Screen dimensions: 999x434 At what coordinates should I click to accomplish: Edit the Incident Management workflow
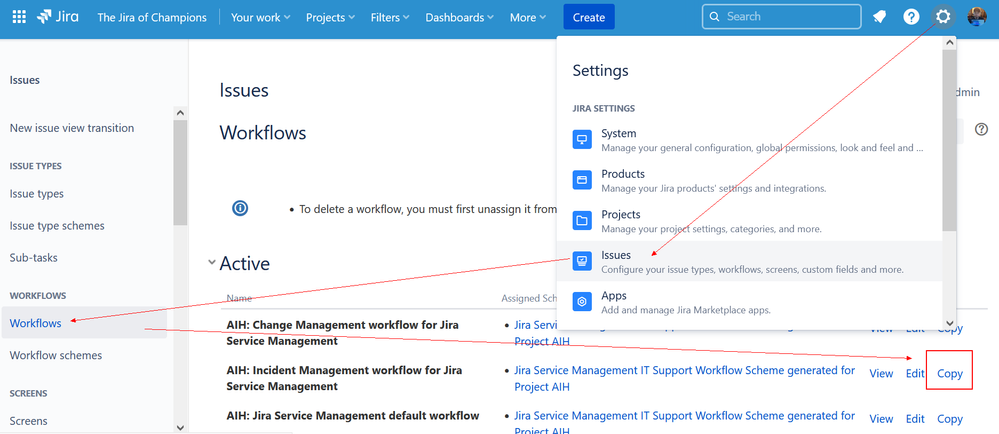point(915,373)
